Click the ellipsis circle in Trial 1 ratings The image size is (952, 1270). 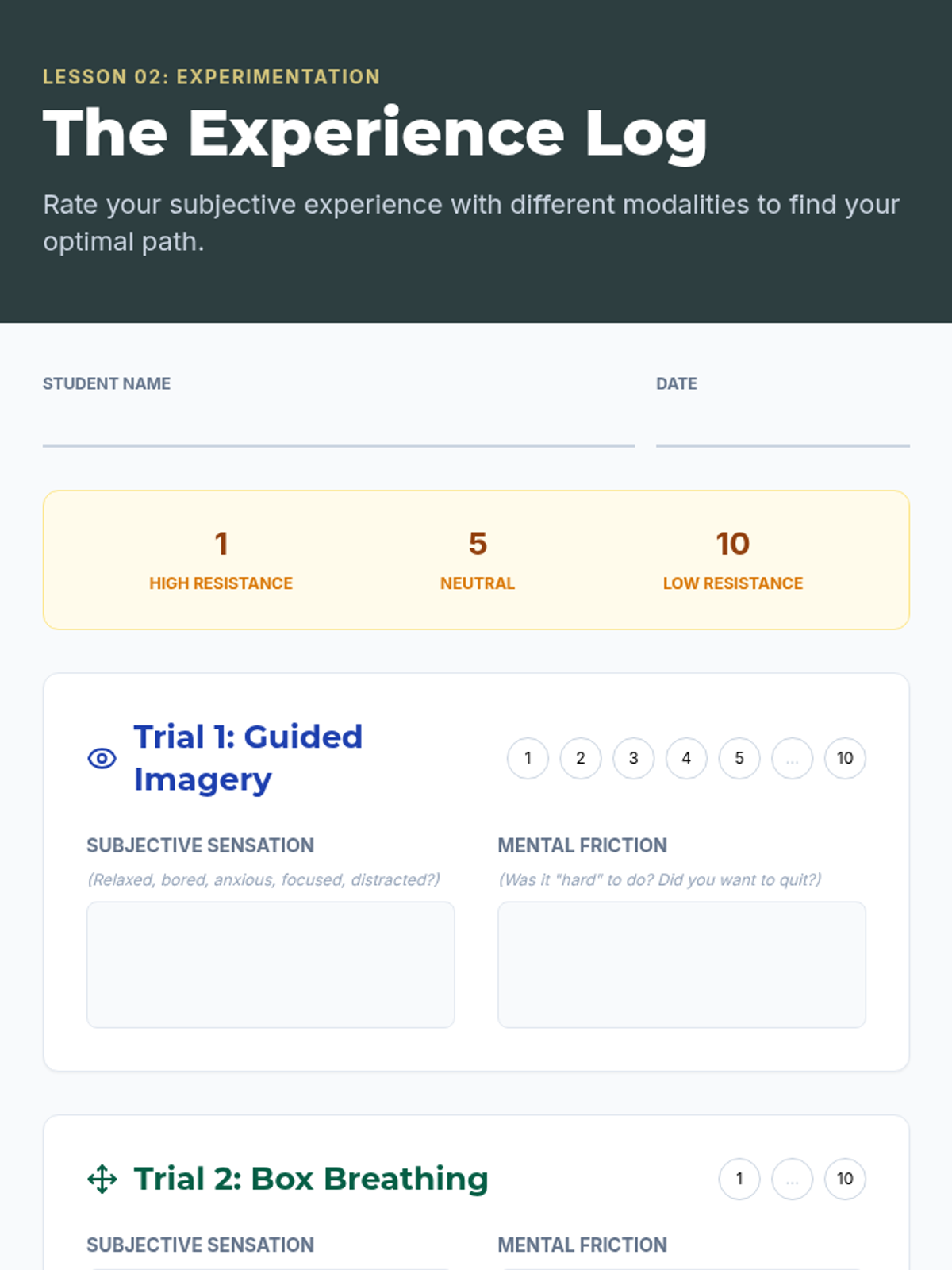[x=792, y=758]
